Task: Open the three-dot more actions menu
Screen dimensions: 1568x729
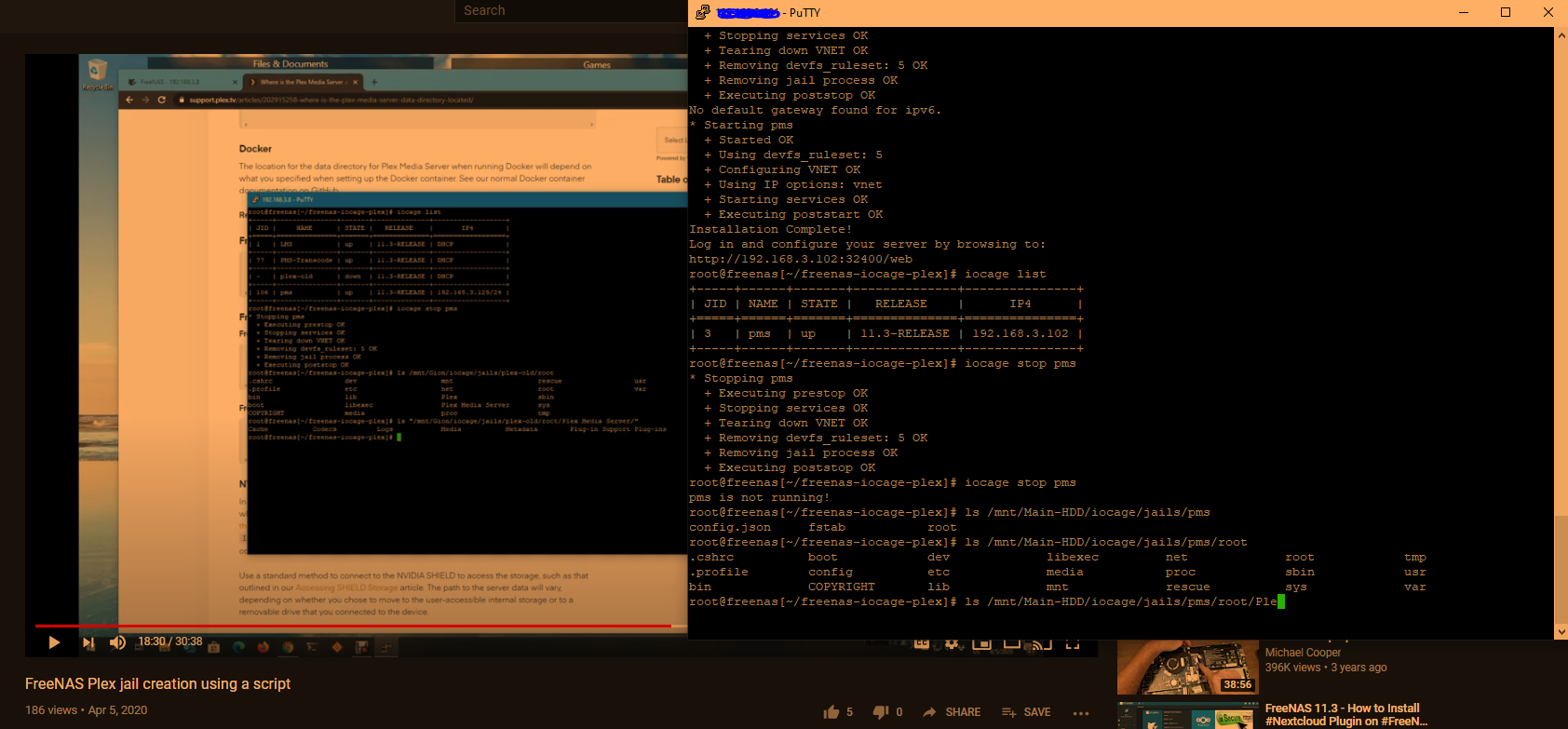Action: tap(1081, 713)
